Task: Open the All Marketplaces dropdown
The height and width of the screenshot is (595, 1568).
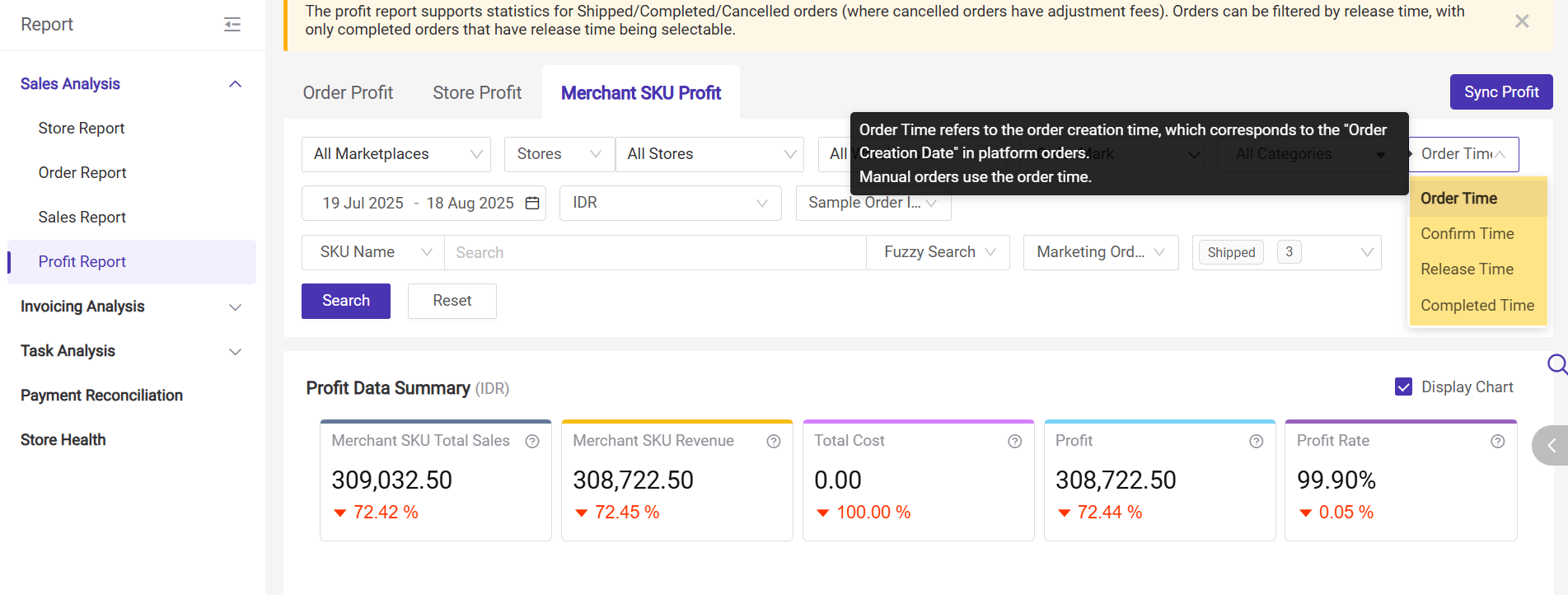Action: click(396, 154)
